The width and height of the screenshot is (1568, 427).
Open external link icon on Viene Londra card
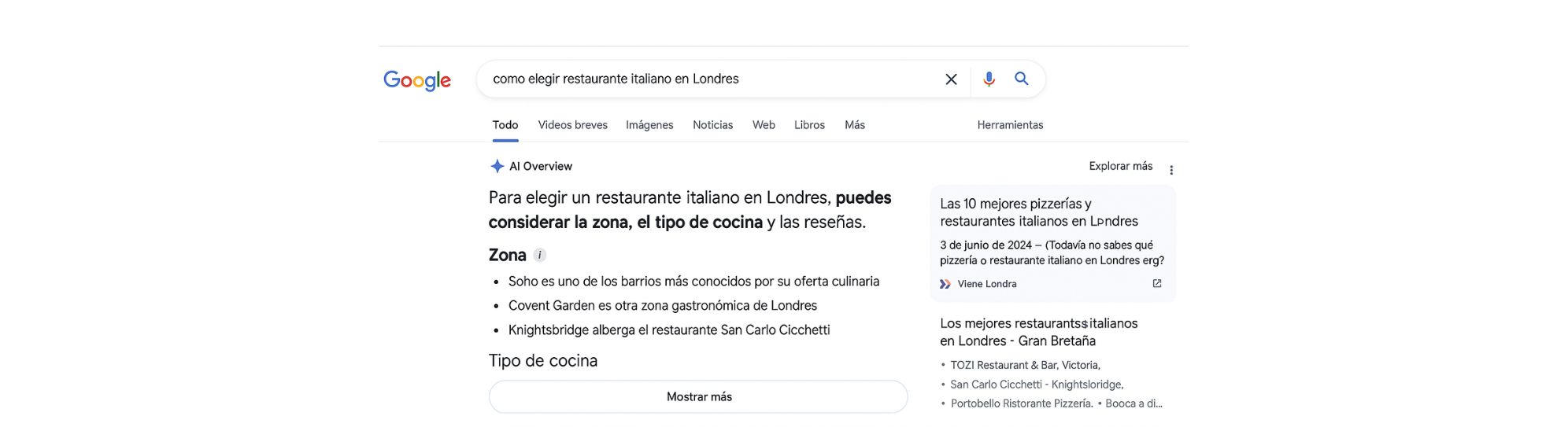click(1157, 283)
